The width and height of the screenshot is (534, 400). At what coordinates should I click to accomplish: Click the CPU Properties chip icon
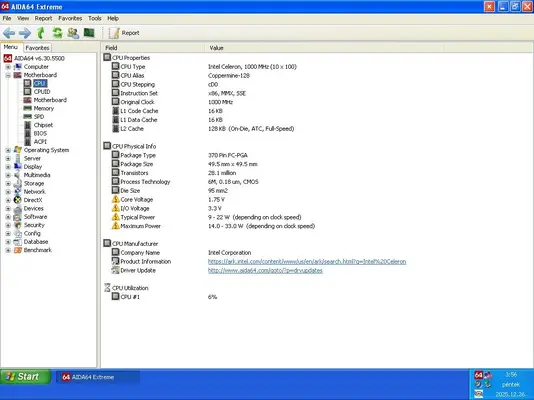click(x=107, y=57)
